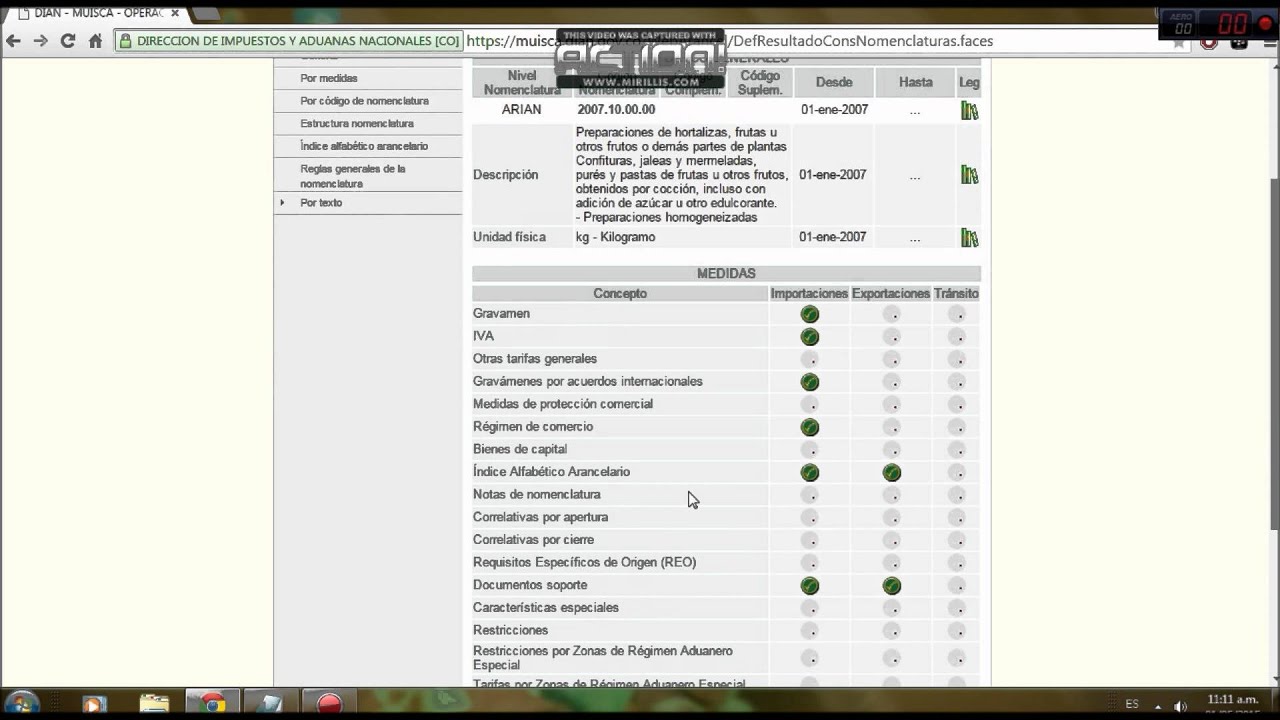The height and width of the screenshot is (720, 1280).
Task: Open legislation icon in the ARIAN row
Action: 969,110
